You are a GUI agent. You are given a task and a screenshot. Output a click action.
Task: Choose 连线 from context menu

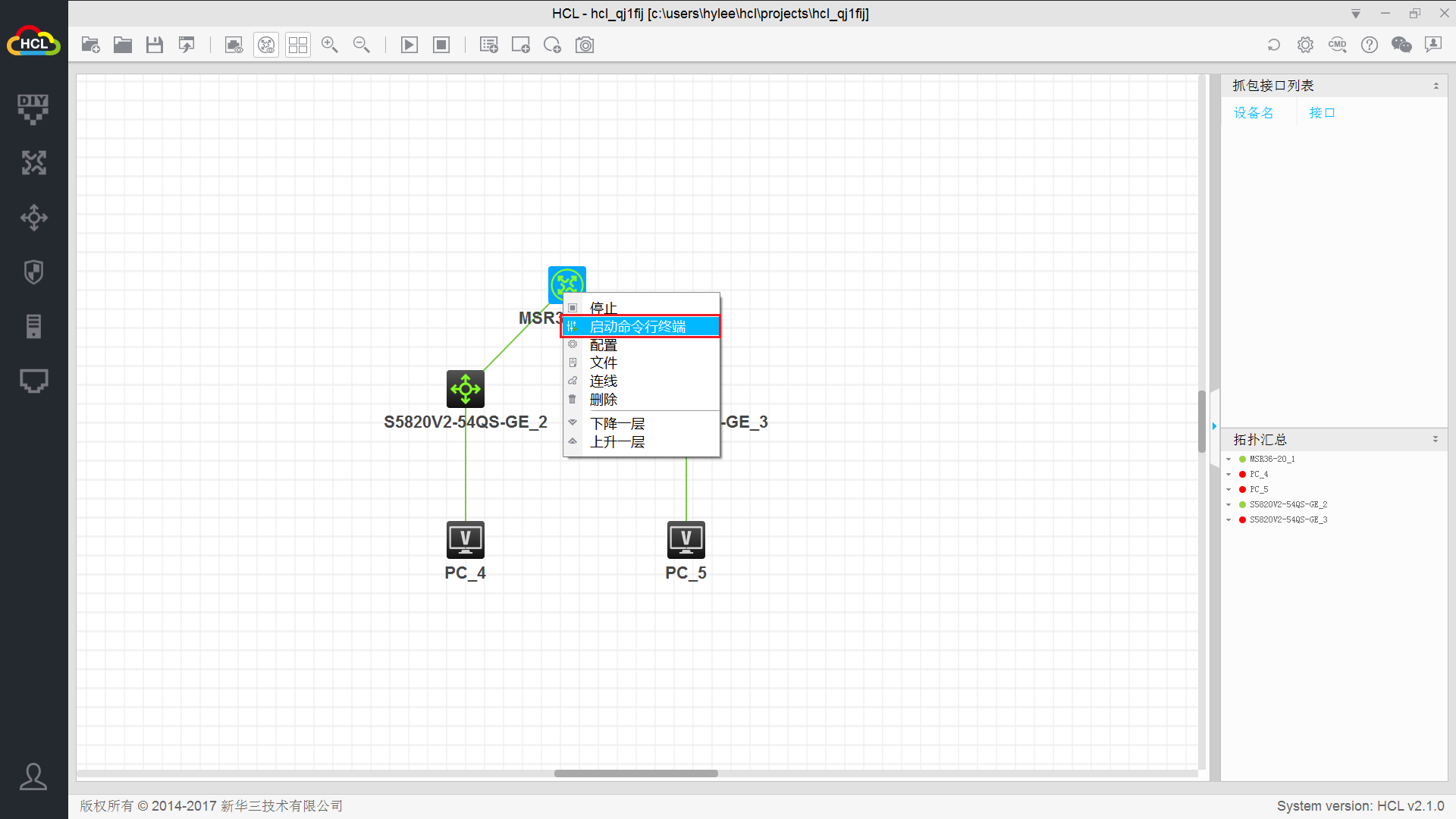click(642, 381)
